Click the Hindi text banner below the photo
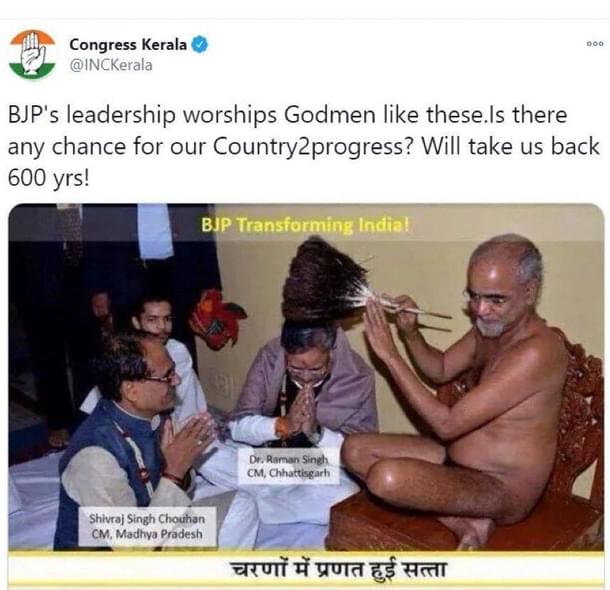This screenshot has height=590, width=610. 338,570
